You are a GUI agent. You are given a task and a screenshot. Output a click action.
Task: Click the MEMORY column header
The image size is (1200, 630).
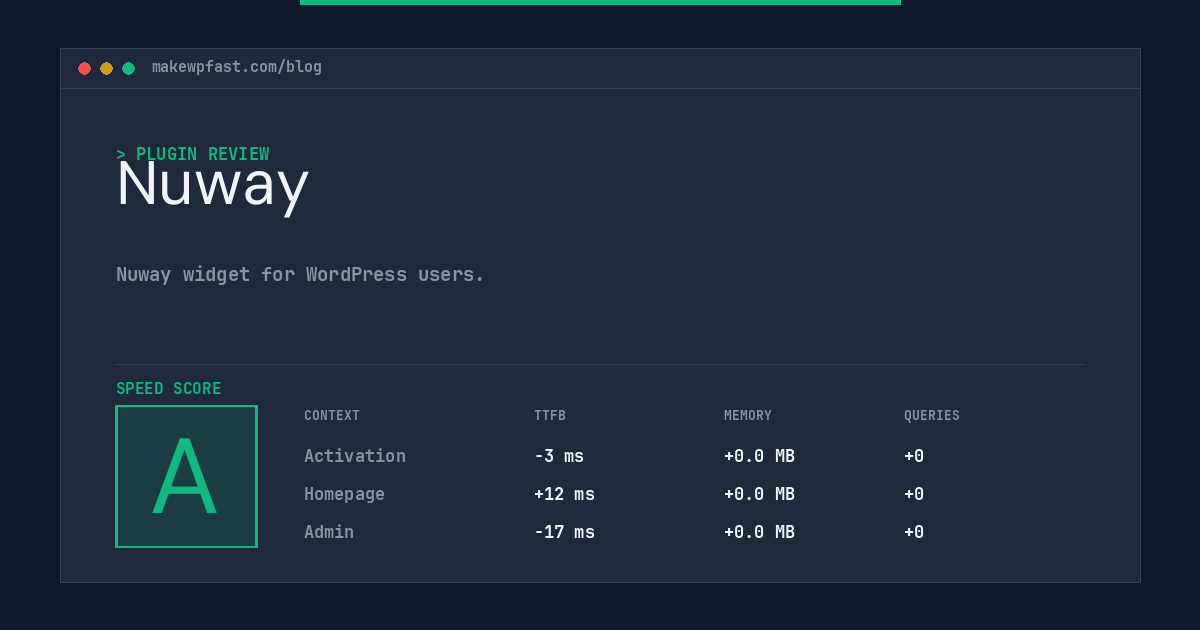pyautogui.click(x=748, y=415)
